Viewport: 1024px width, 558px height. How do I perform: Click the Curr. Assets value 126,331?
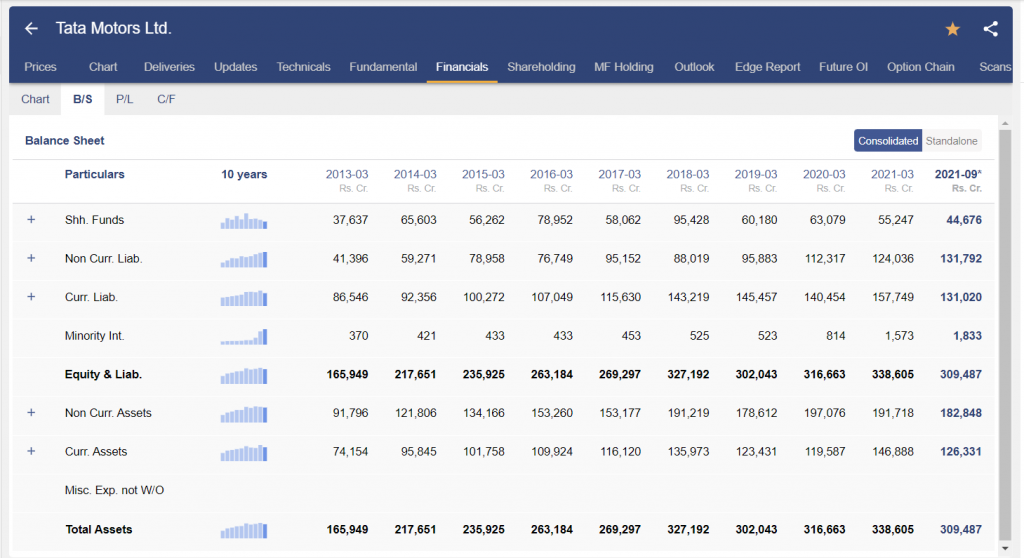961,451
